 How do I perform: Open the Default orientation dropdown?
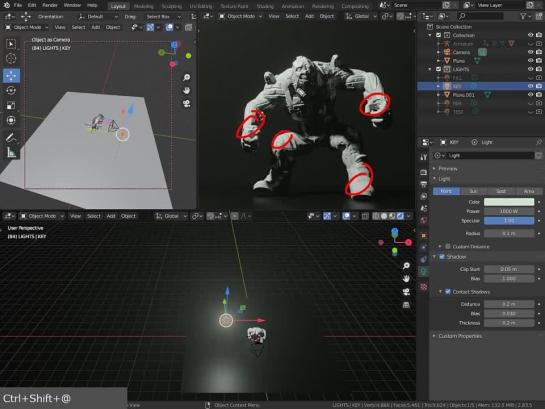(x=98, y=16)
